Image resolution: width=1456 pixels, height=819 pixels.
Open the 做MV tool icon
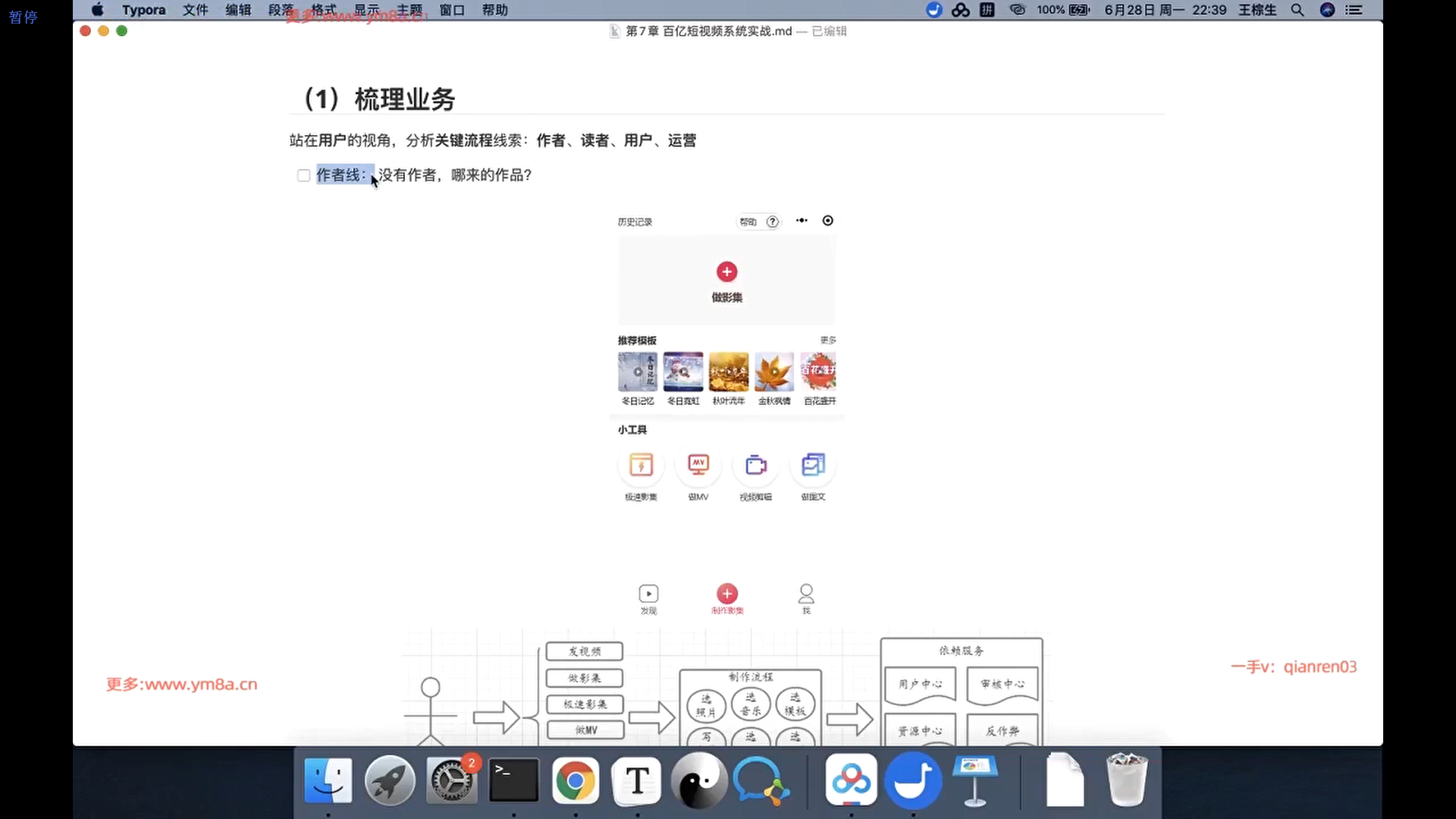pos(698,465)
